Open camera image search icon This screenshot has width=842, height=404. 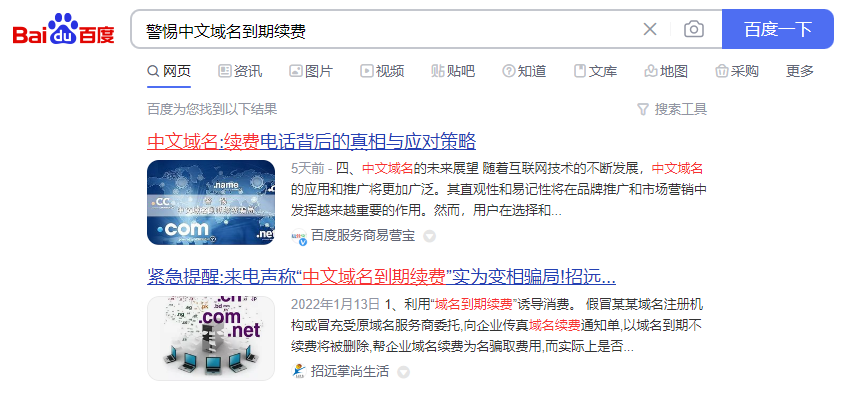tap(694, 30)
